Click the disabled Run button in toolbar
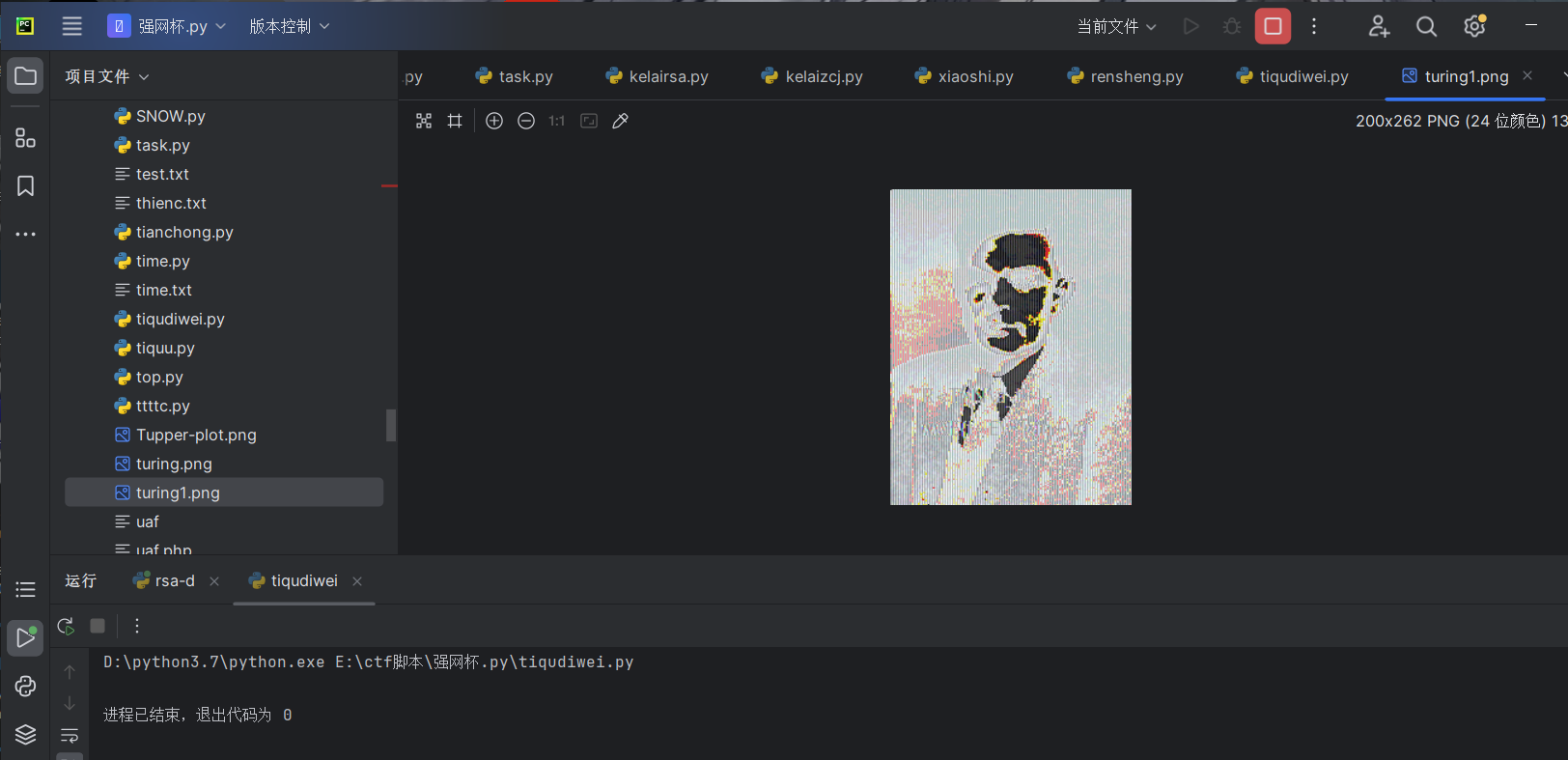 [x=1191, y=26]
